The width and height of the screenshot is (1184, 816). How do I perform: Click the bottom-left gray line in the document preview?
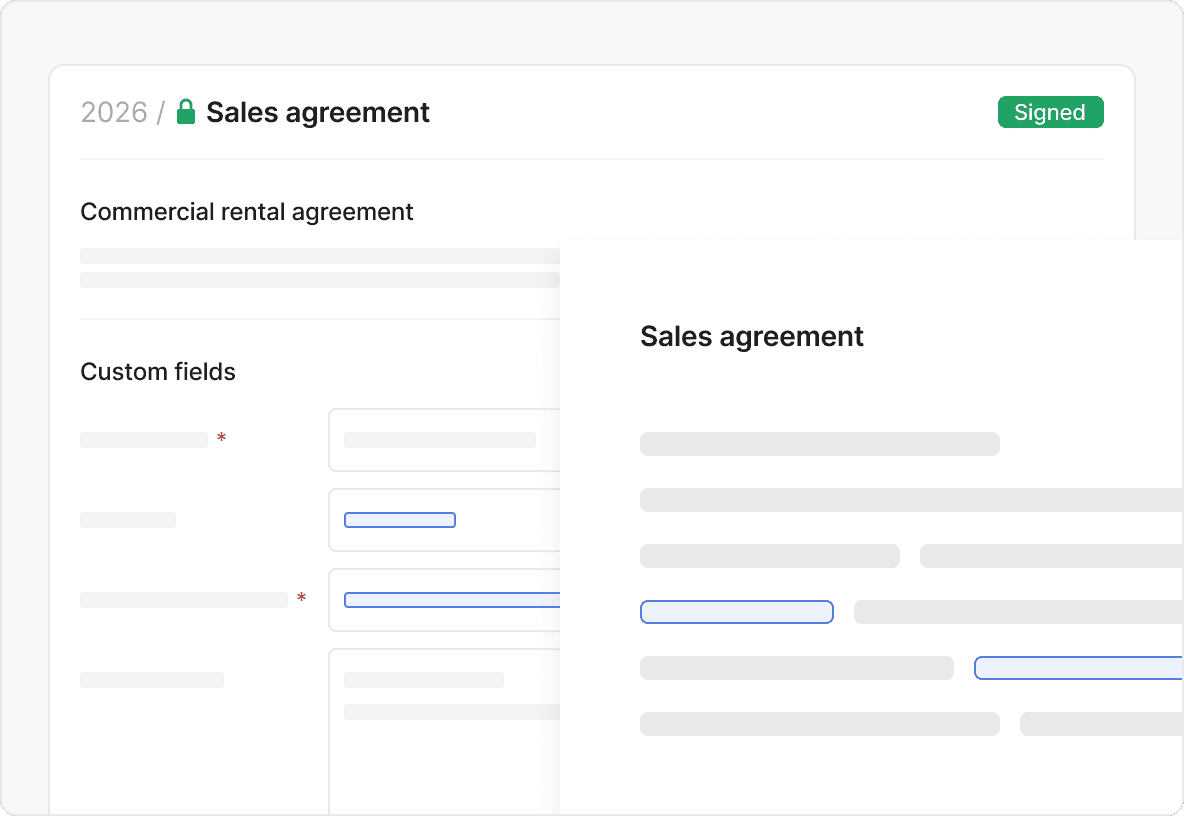[820, 724]
